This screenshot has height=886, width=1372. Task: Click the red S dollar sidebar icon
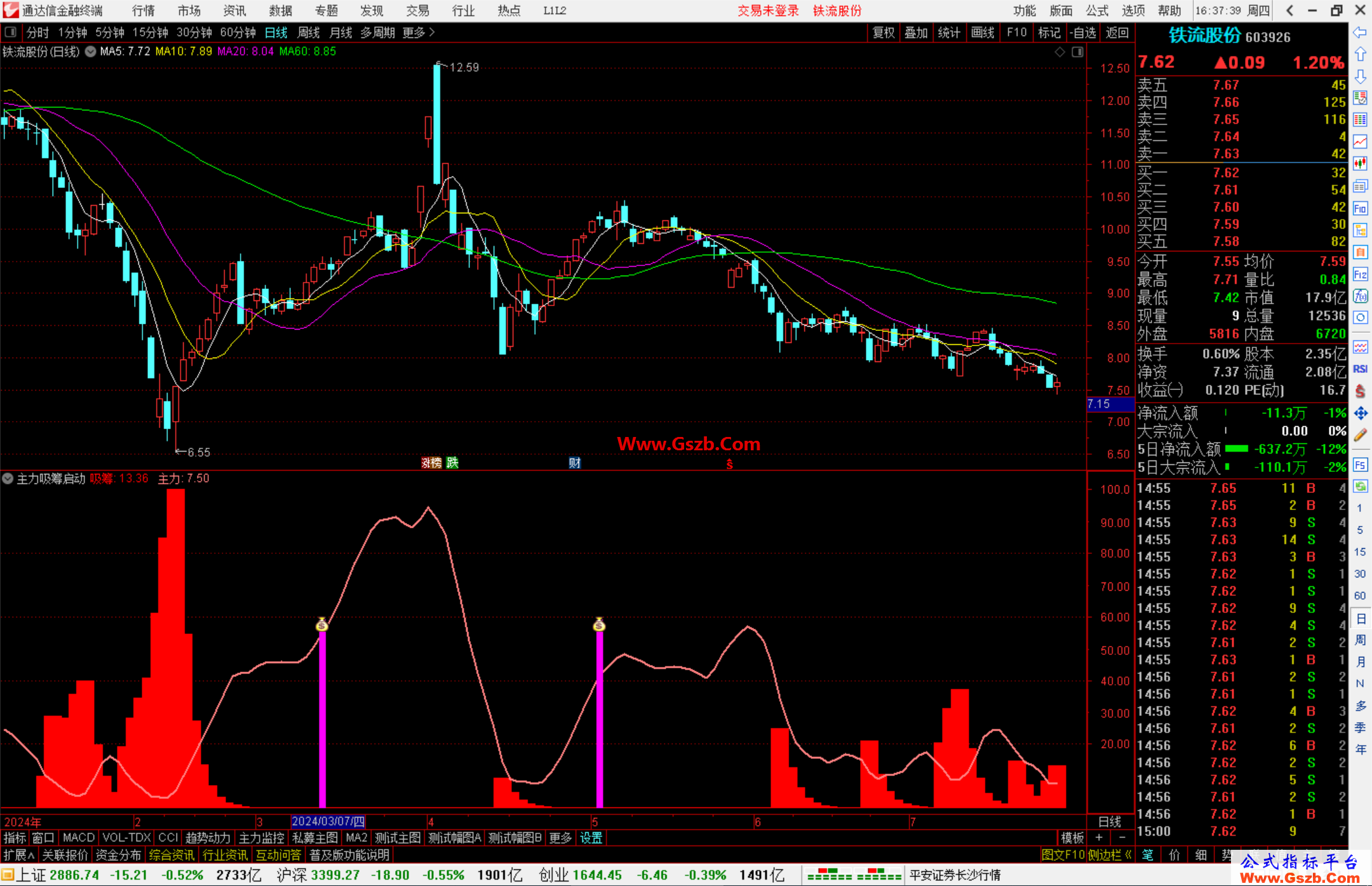point(1360,391)
